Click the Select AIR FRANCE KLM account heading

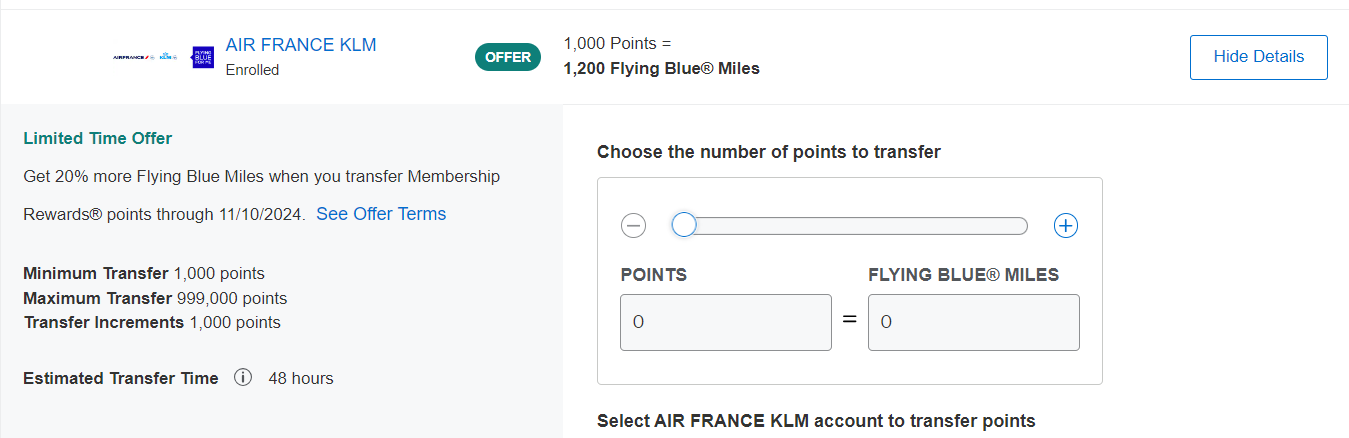(816, 421)
